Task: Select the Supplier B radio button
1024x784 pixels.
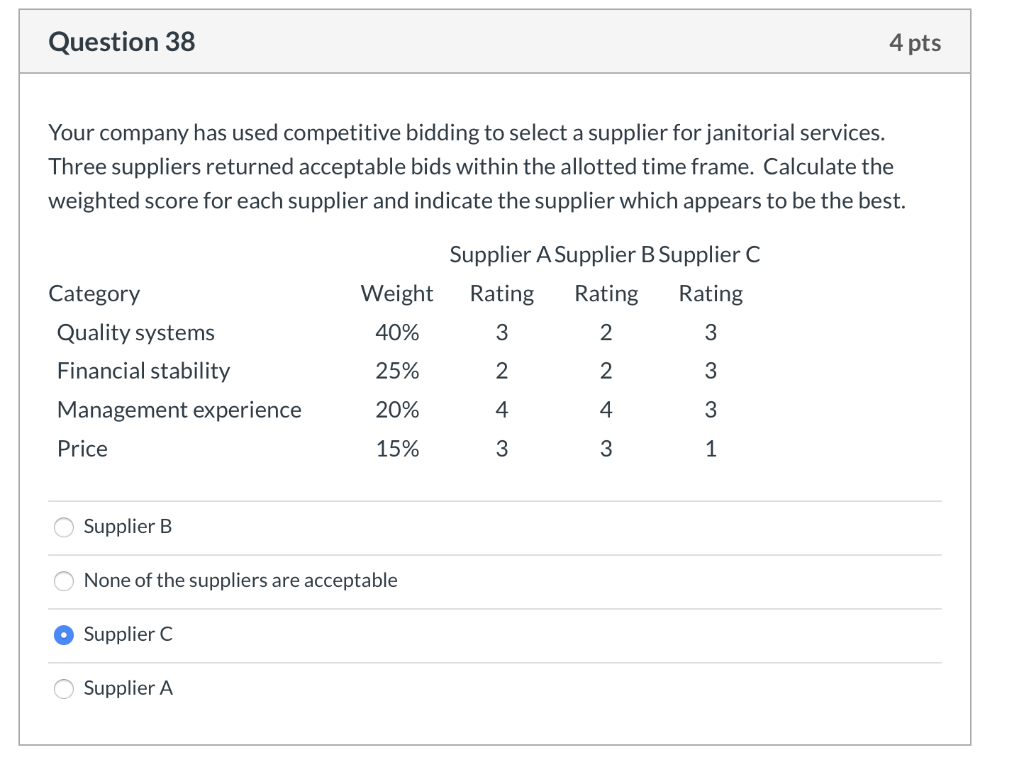Action: coord(63,526)
